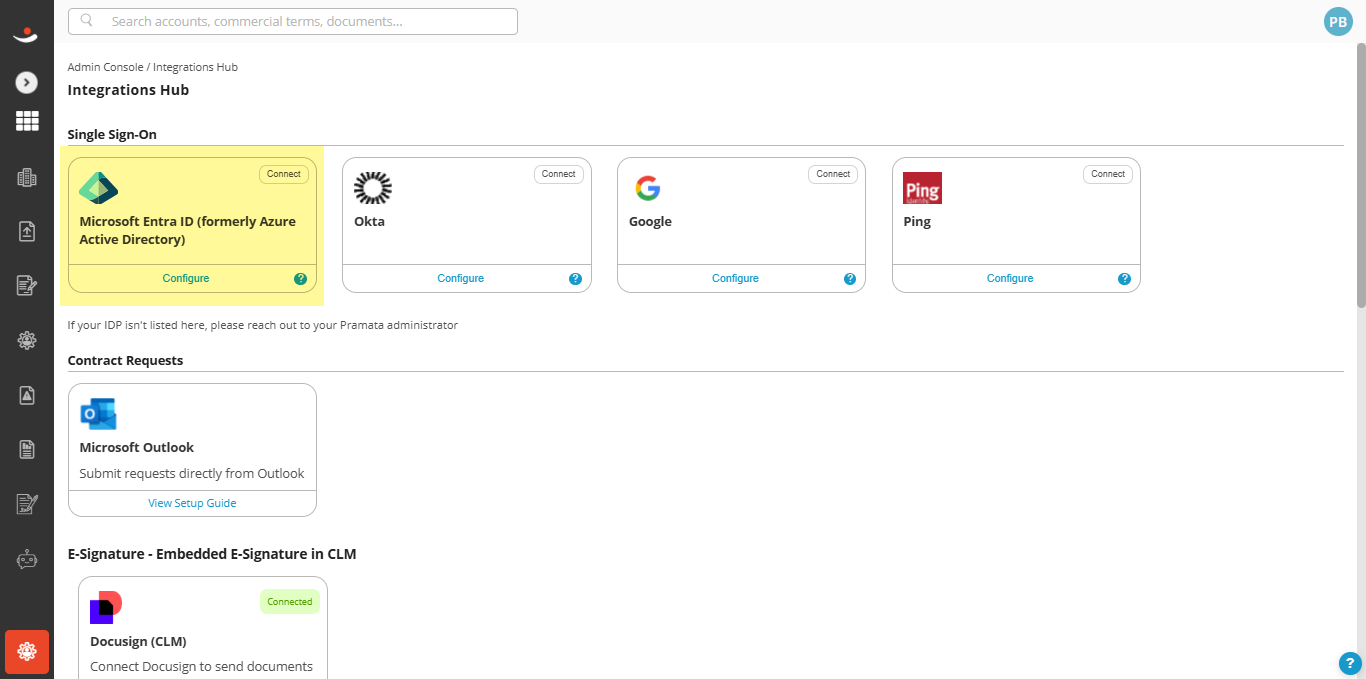The height and width of the screenshot is (679, 1366).
Task: Open Configure link for Google SSO
Action: tap(736, 279)
